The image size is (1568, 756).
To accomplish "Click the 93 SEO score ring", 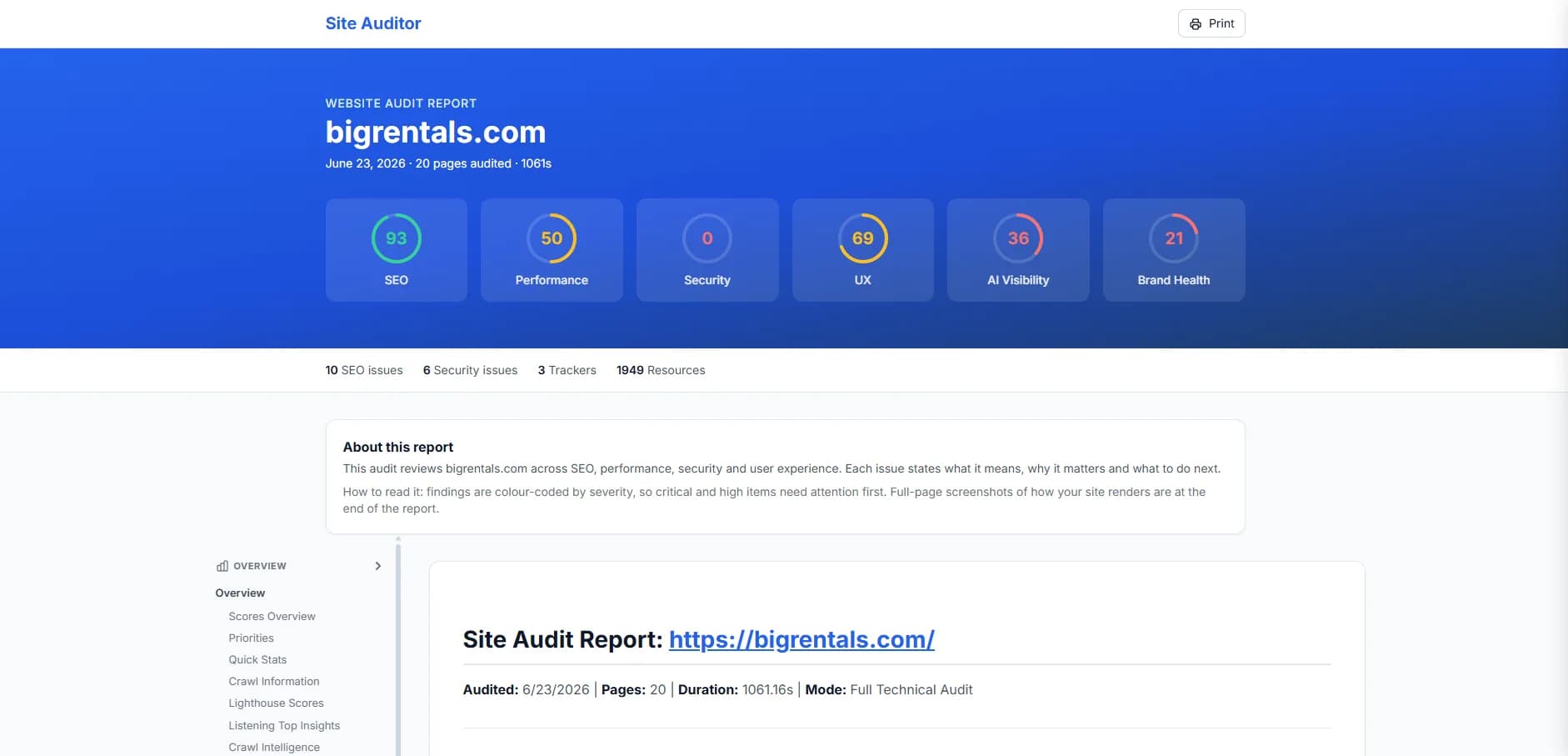I will click(396, 238).
